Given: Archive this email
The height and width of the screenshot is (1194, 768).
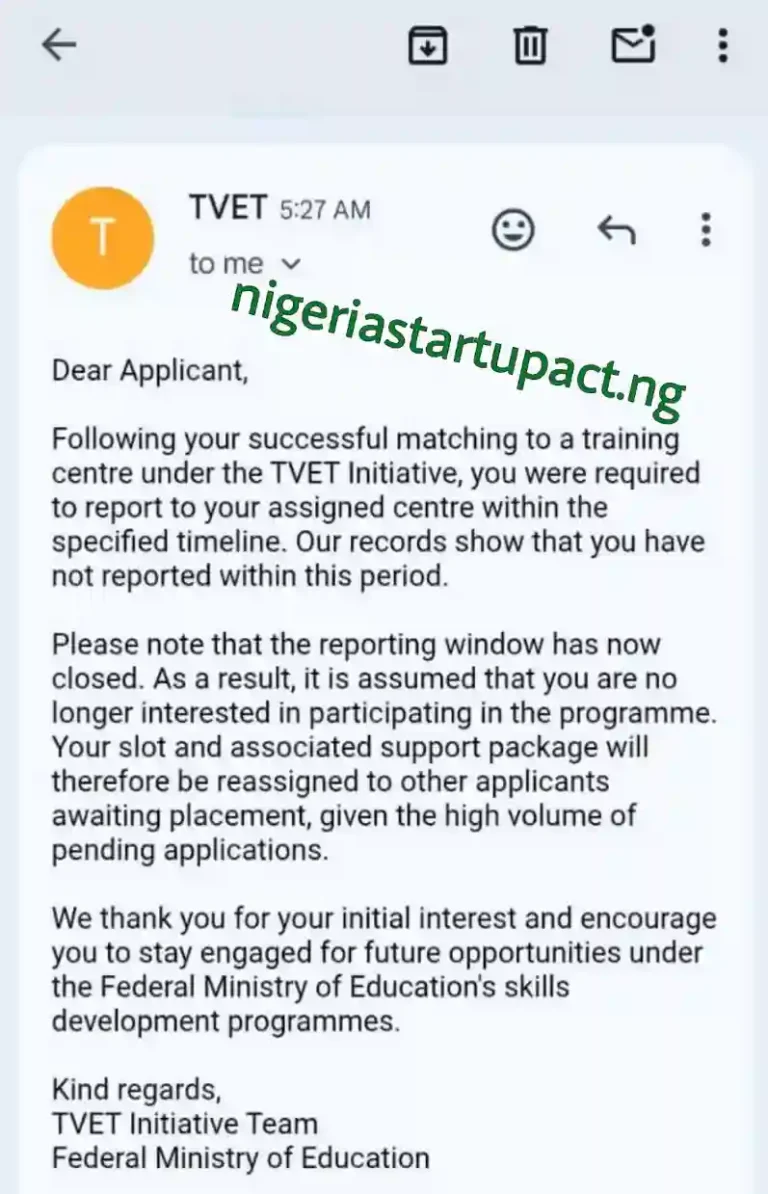Looking at the screenshot, I should [428, 45].
